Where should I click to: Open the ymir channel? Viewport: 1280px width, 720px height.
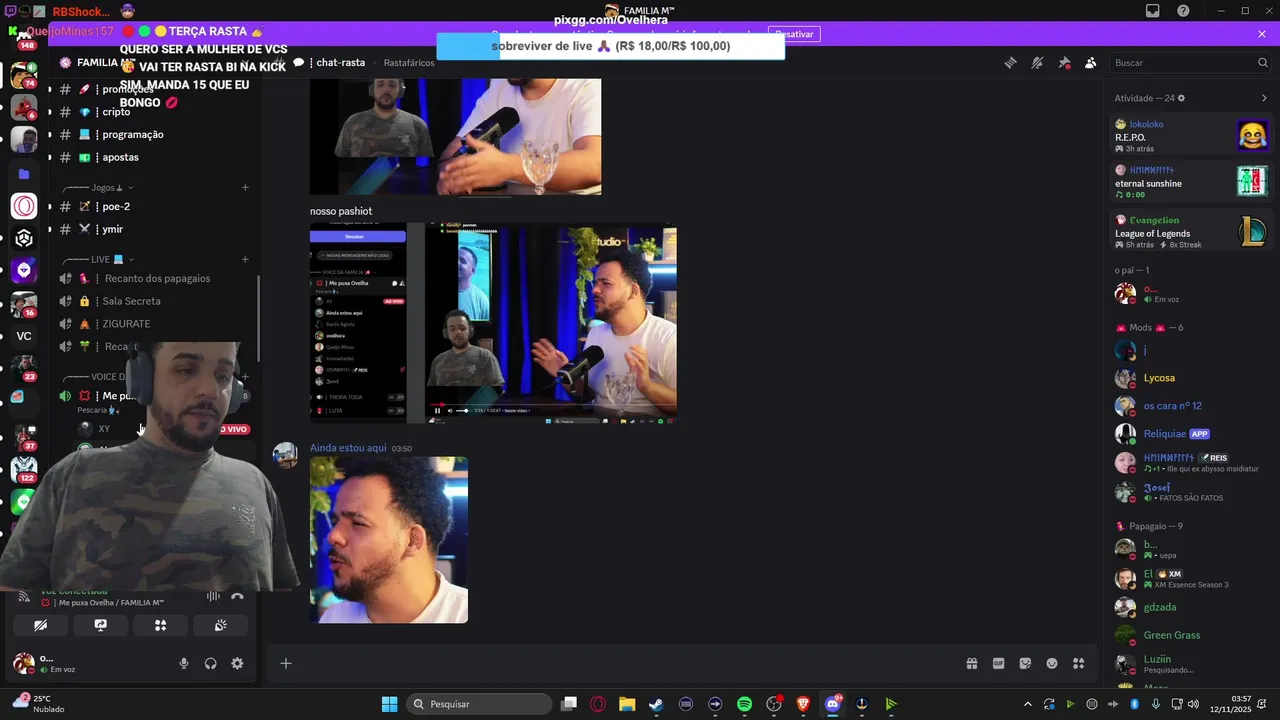[x=155, y=229]
